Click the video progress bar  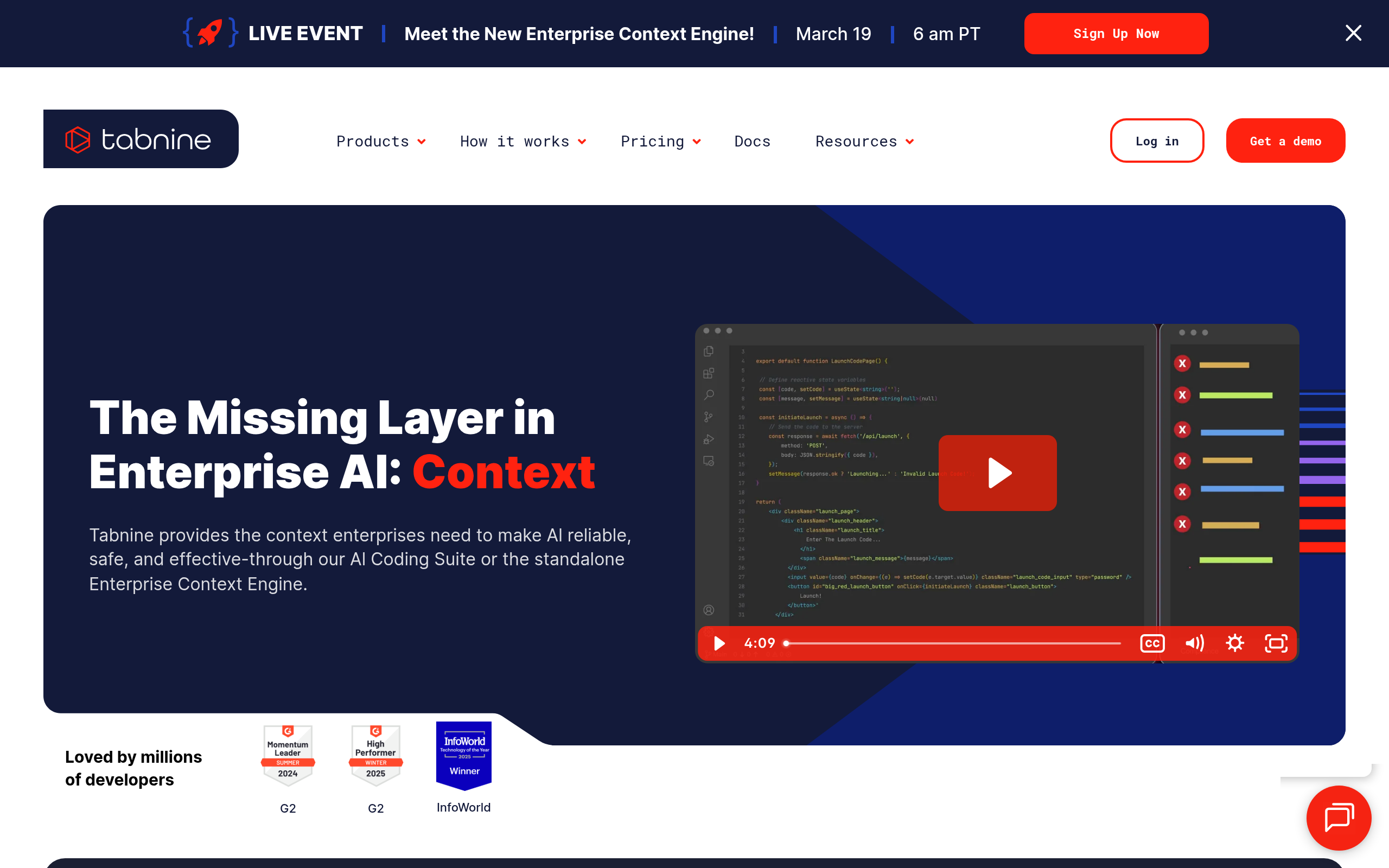point(953,643)
